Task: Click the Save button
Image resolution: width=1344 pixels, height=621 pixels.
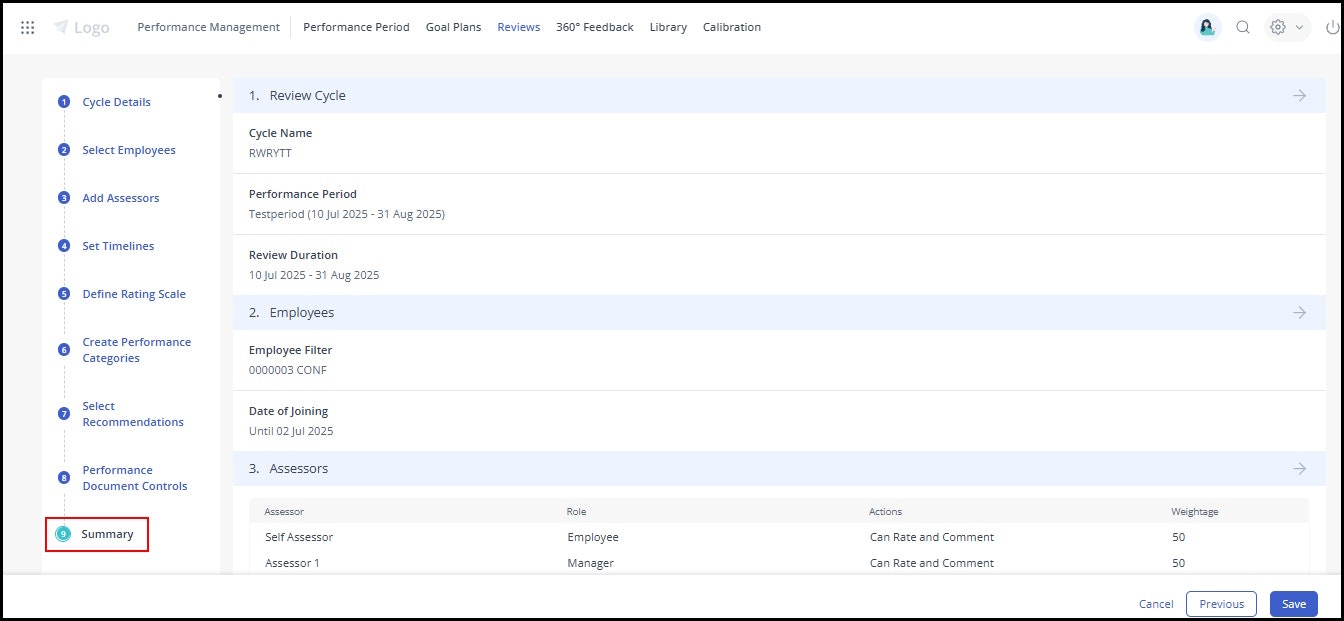Action: [x=1294, y=604]
